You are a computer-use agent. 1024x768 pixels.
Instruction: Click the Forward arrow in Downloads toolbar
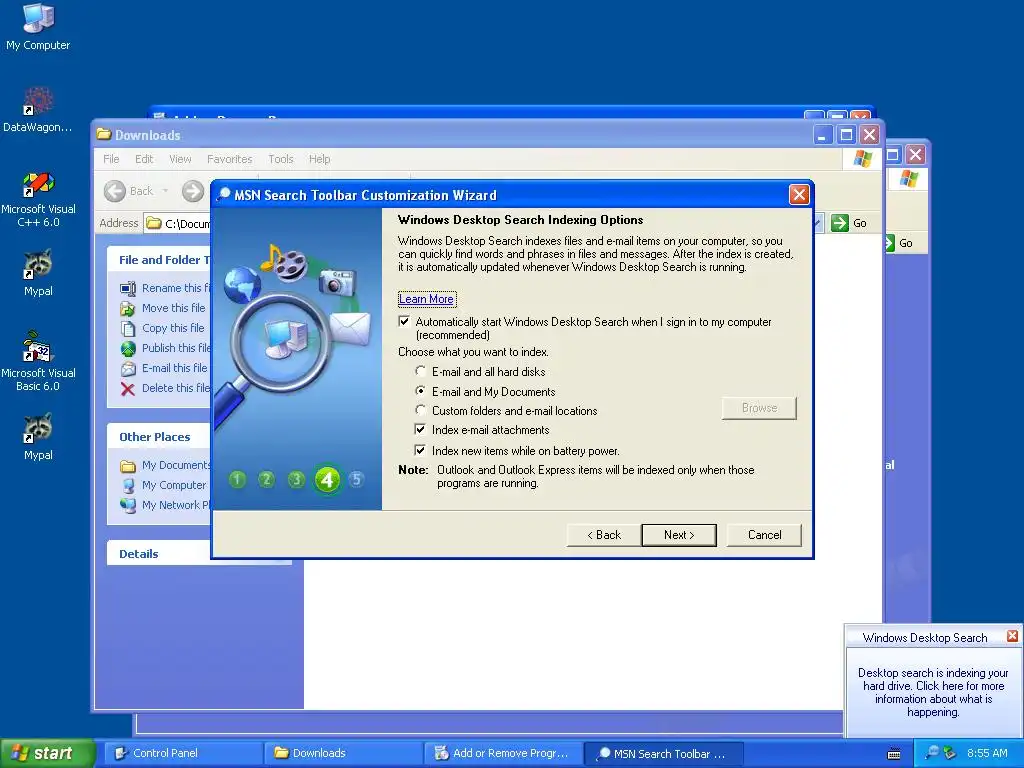point(192,191)
